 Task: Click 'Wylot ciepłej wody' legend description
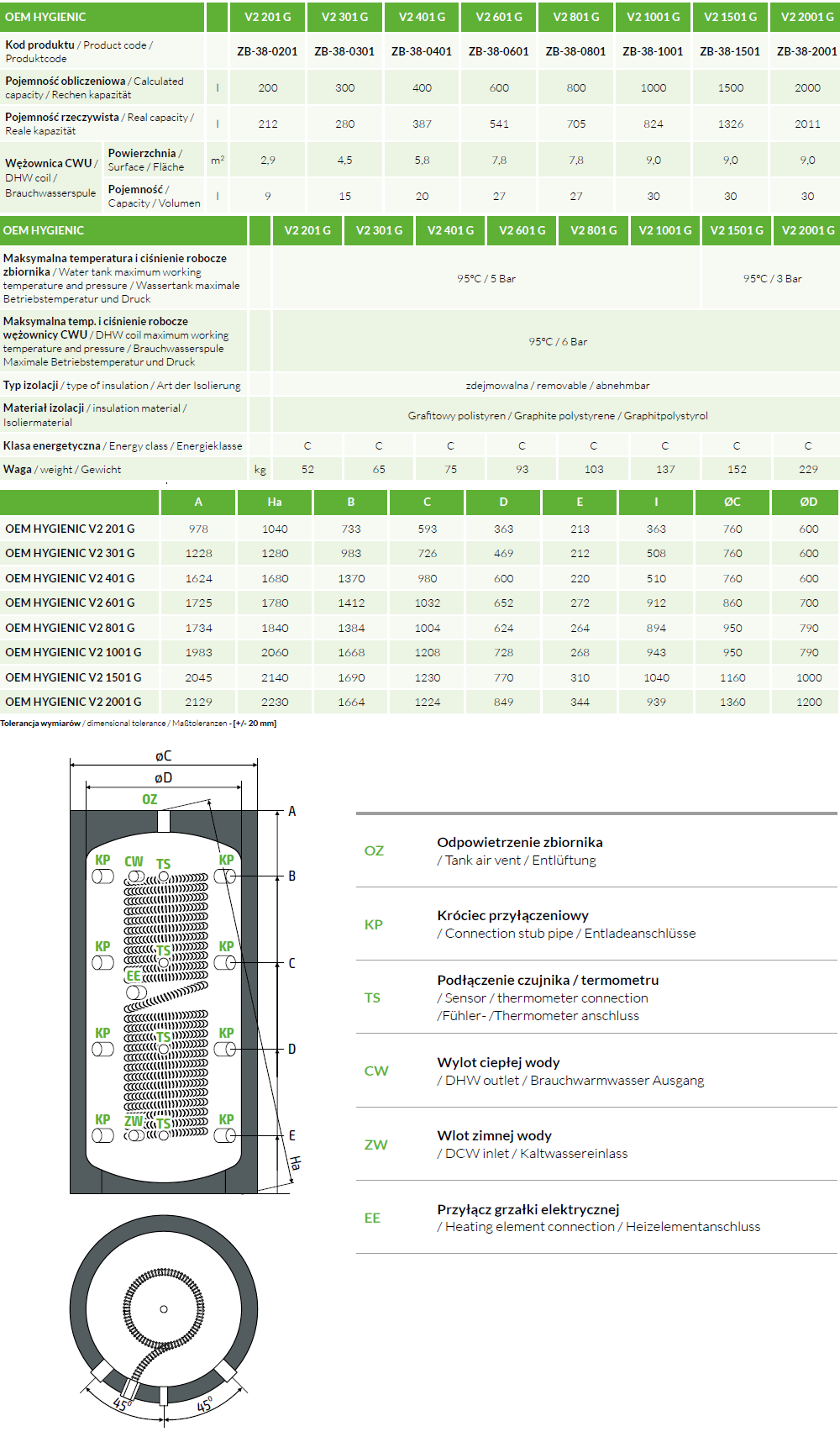coord(498,1062)
